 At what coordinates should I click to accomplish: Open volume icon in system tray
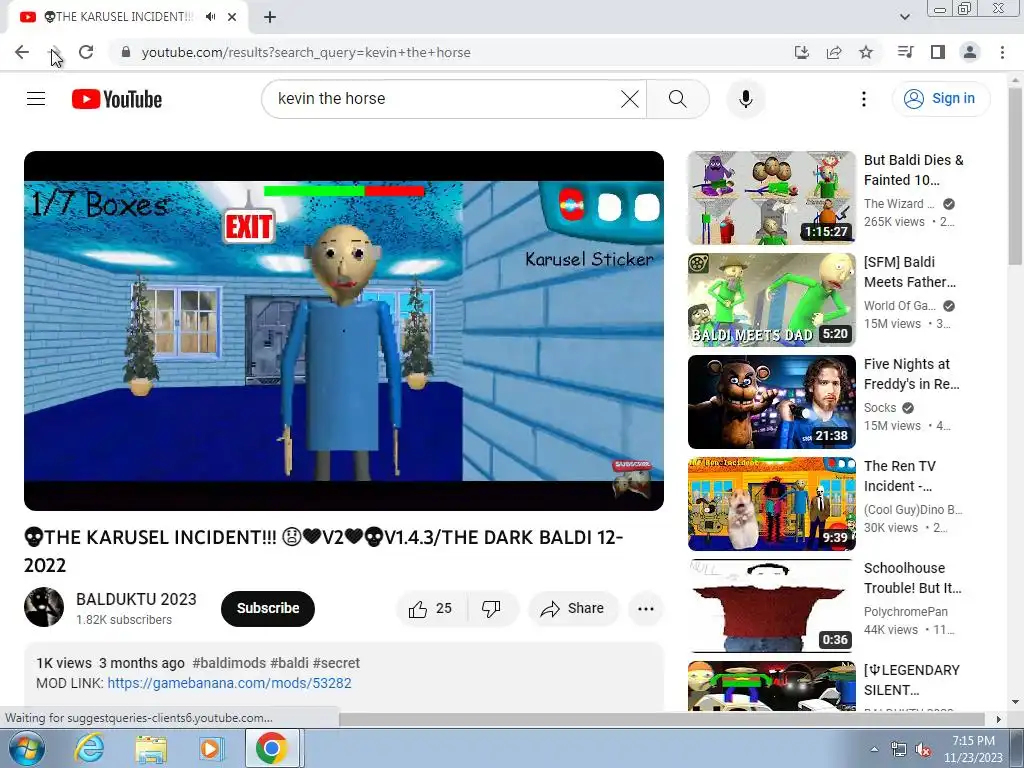click(x=923, y=750)
